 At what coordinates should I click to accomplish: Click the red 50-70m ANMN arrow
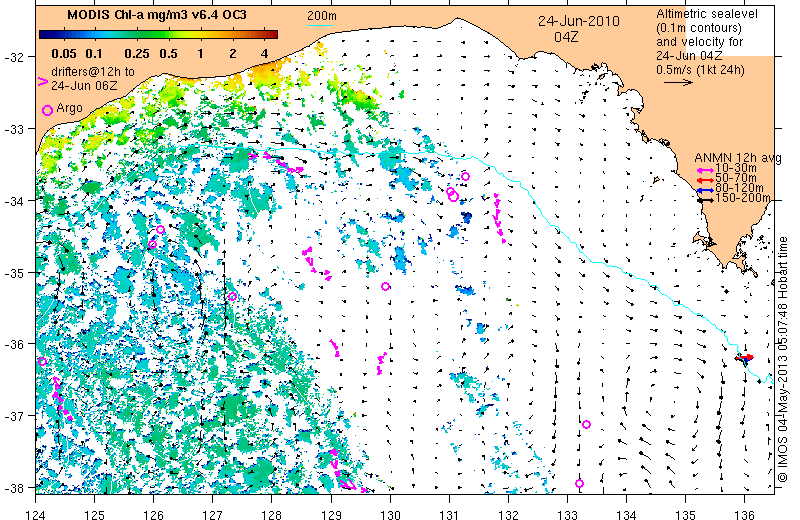tap(706, 181)
